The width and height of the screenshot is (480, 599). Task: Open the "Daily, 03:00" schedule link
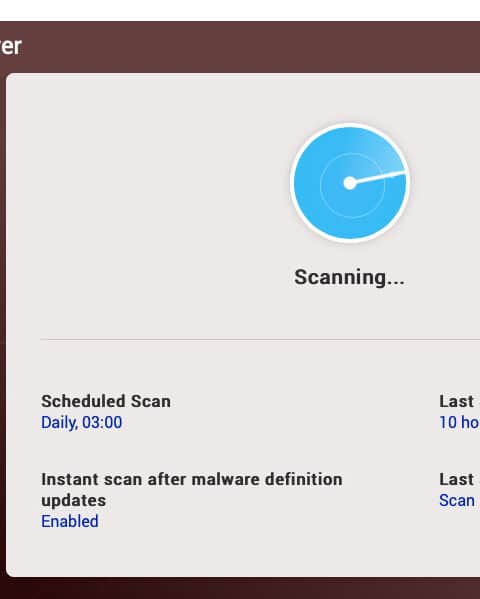point(82,422)
